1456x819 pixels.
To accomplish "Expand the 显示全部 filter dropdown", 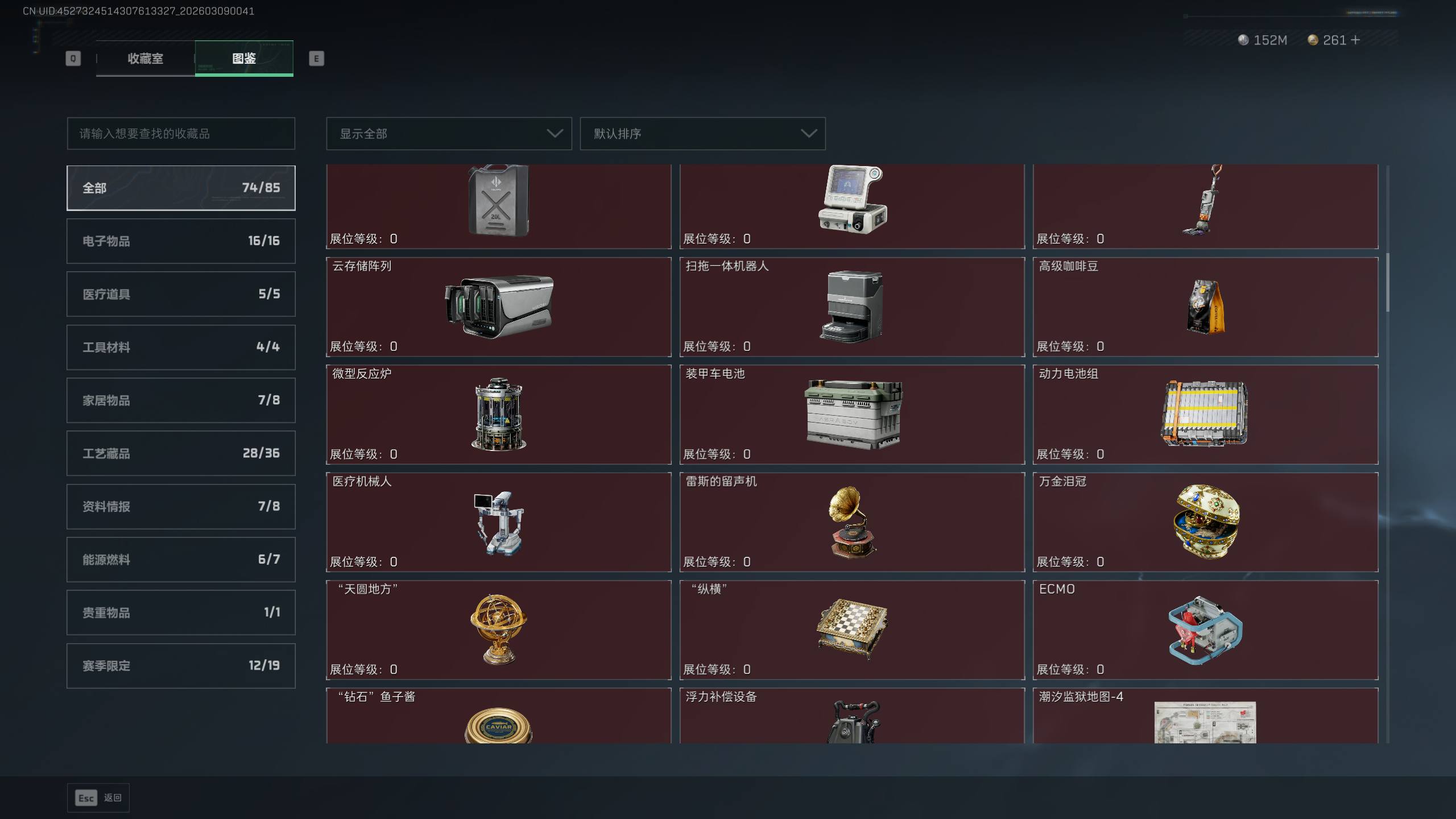I will coord(449,134).
